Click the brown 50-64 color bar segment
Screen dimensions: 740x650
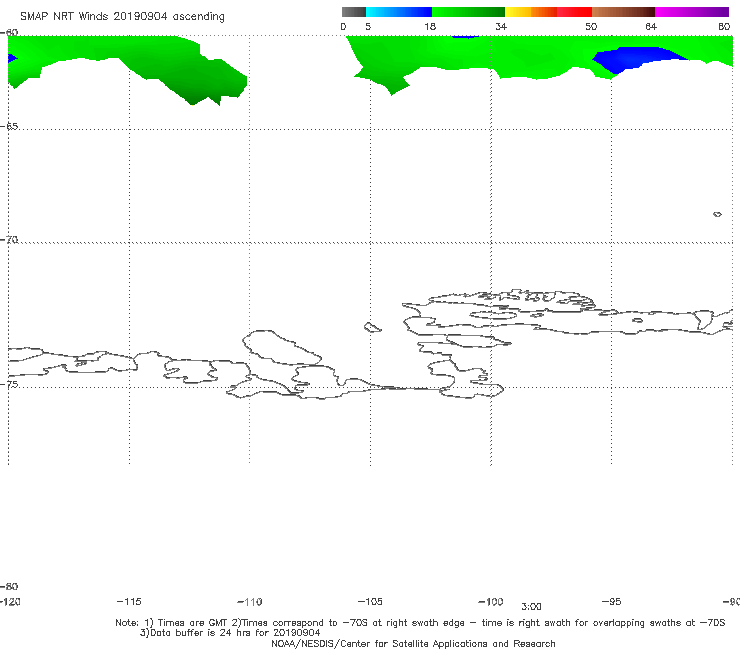623,12
